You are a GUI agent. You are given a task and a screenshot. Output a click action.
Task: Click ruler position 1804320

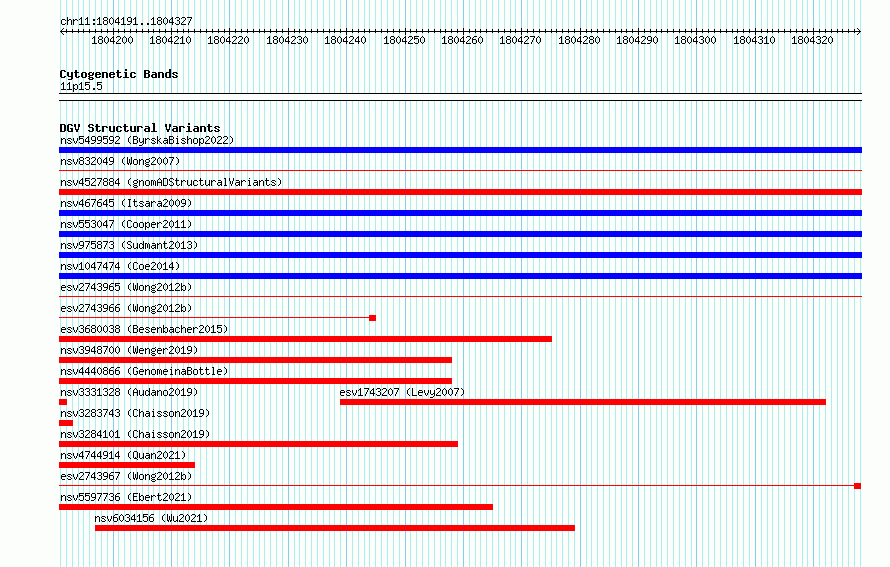click(812, 40)
